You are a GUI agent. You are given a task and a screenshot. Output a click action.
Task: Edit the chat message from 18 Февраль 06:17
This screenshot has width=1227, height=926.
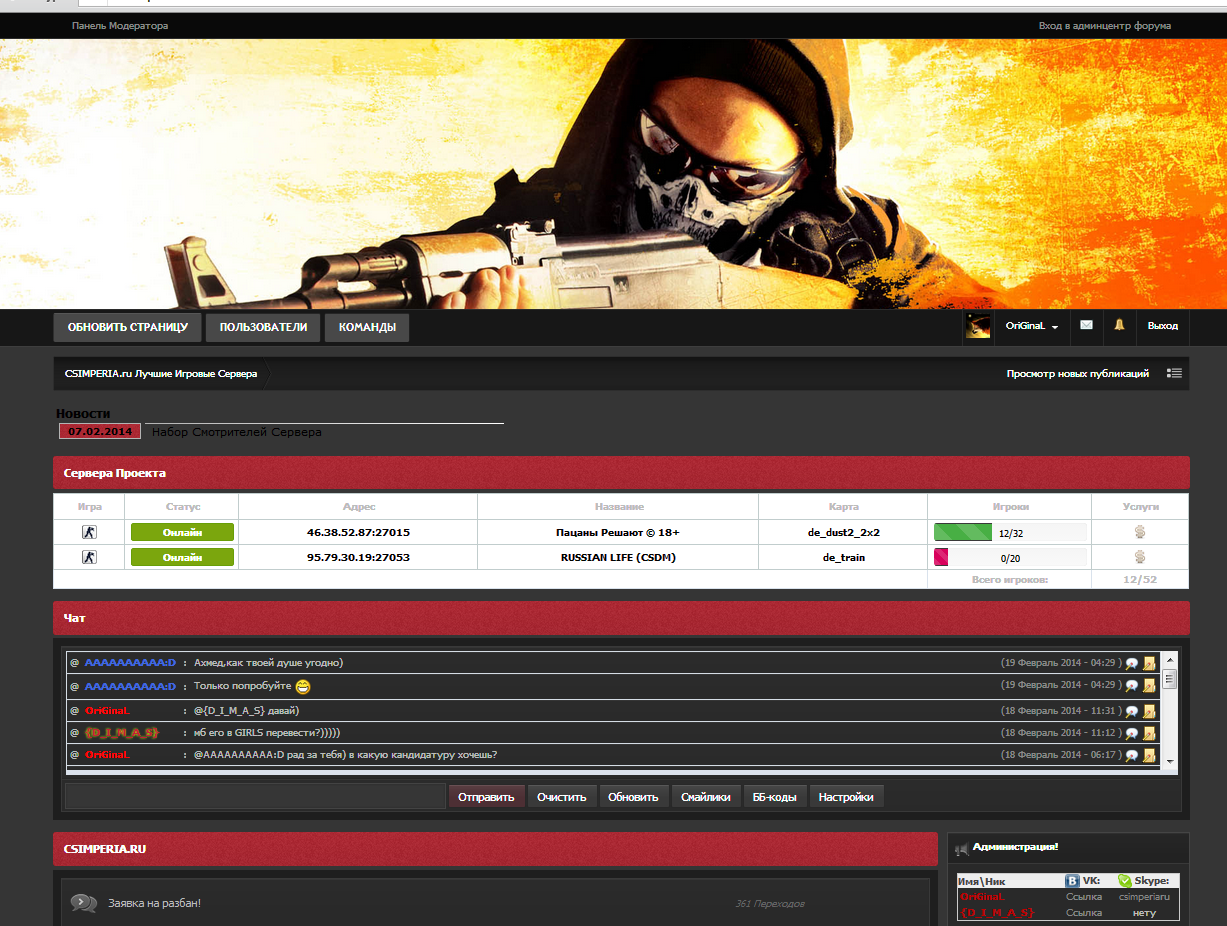pyautogui.click(x=1149, y=755)
